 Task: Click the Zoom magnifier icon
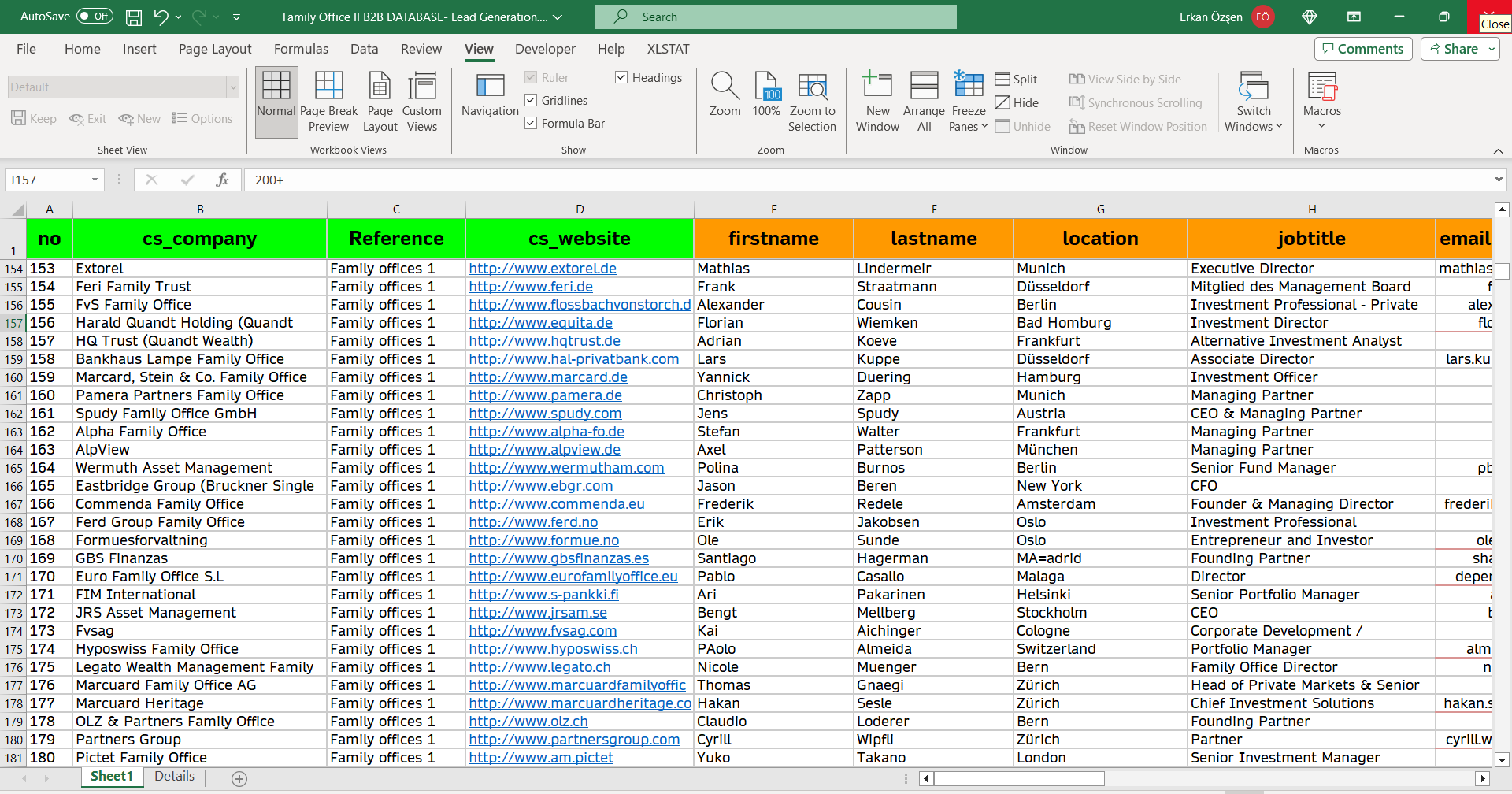(x=724, y=87)
